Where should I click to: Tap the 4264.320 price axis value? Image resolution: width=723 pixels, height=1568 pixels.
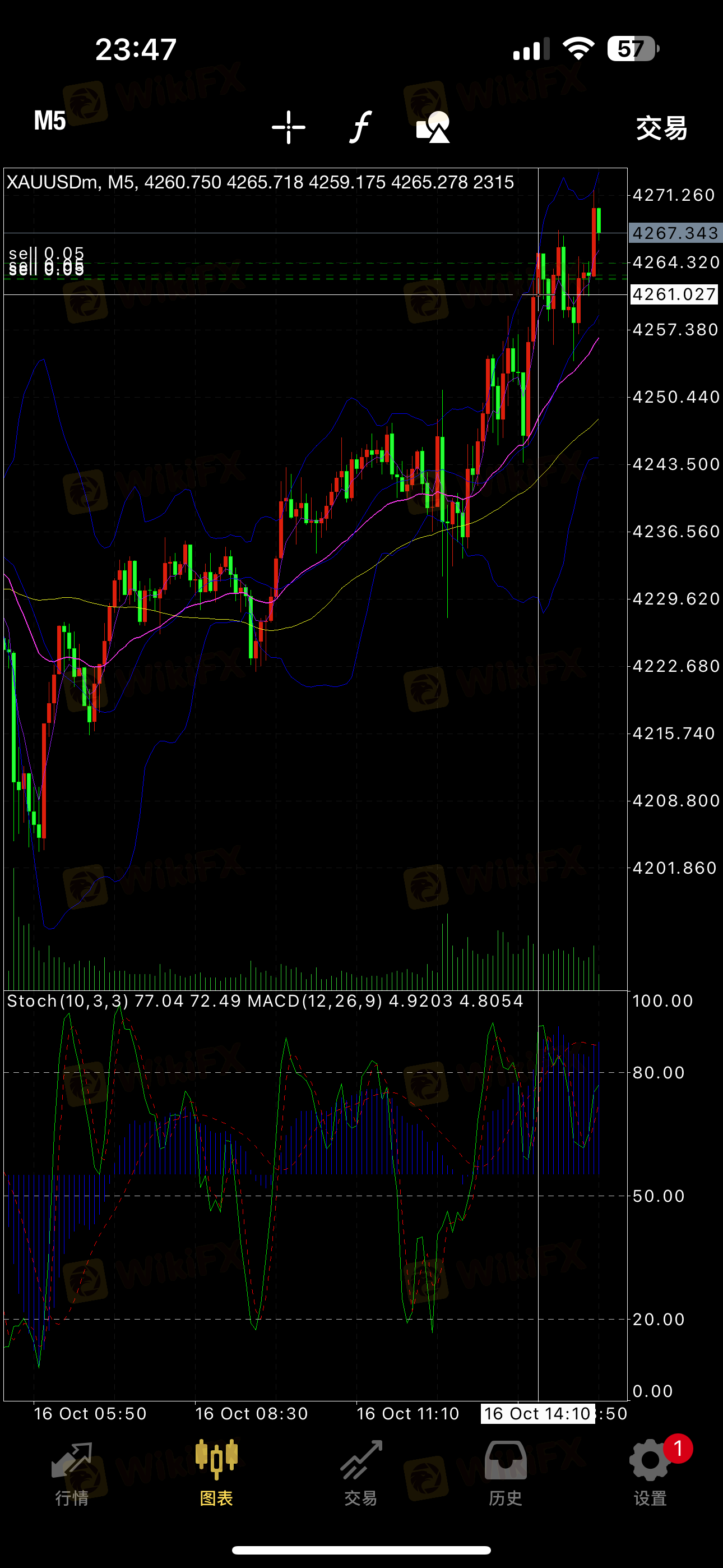point(676,262)
